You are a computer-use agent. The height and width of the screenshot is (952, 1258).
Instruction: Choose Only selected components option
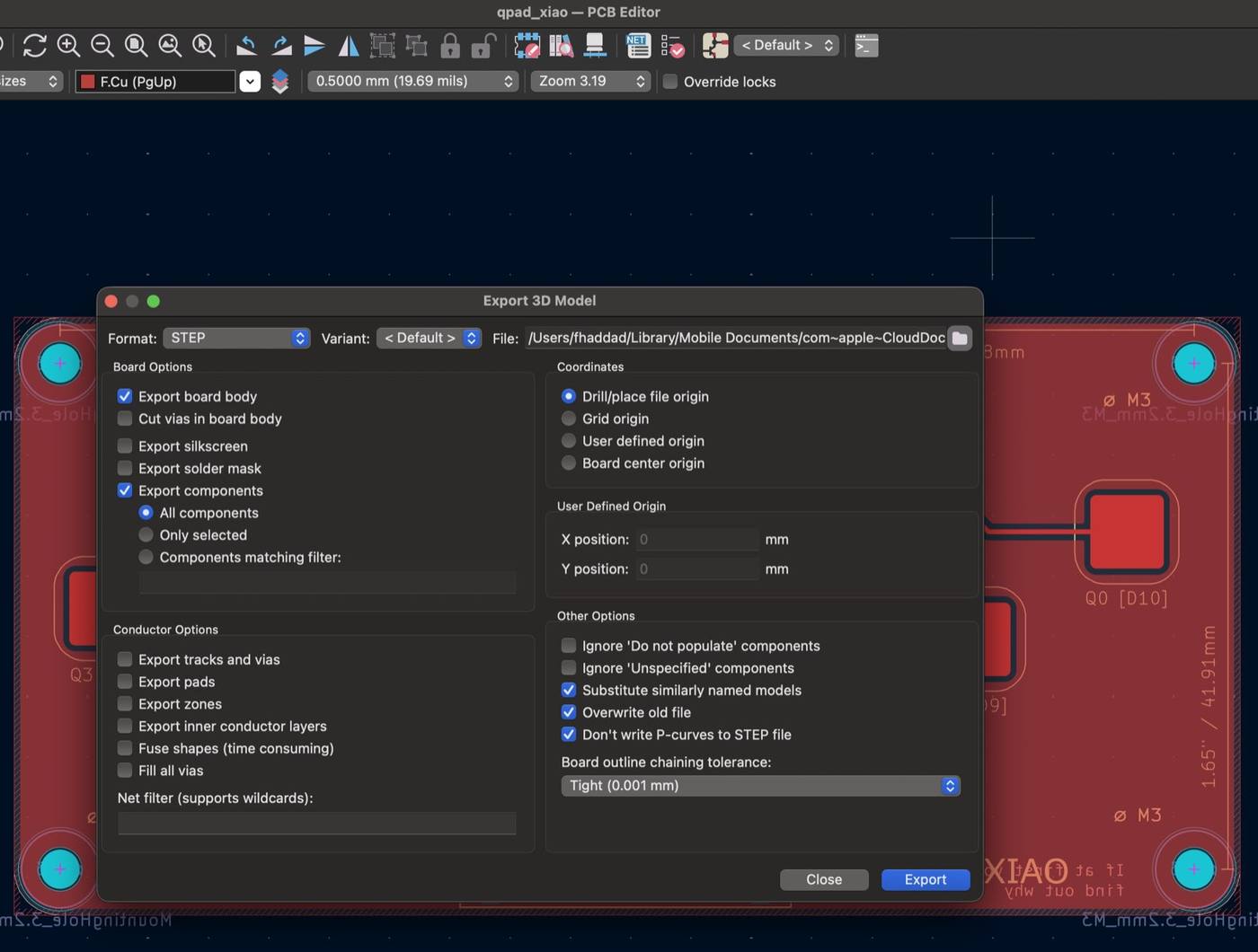coord(146,535)
